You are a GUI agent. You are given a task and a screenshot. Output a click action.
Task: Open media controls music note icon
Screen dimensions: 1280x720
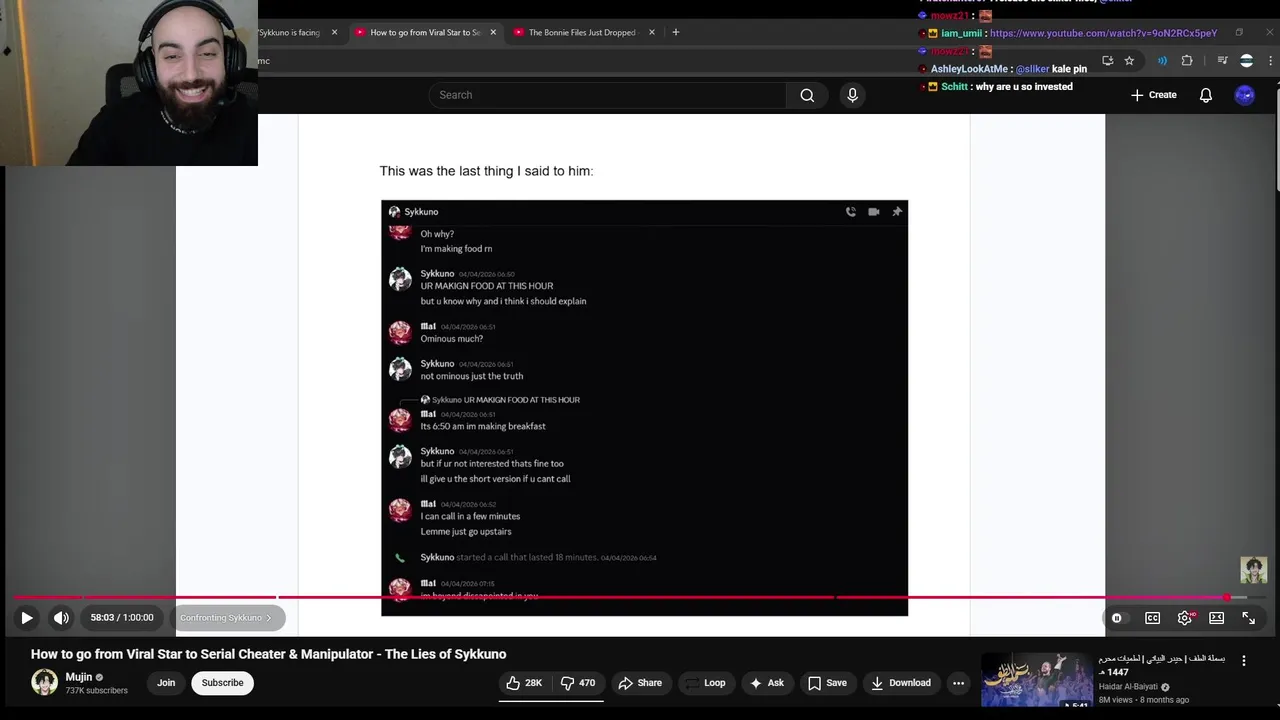[1222, 61]
